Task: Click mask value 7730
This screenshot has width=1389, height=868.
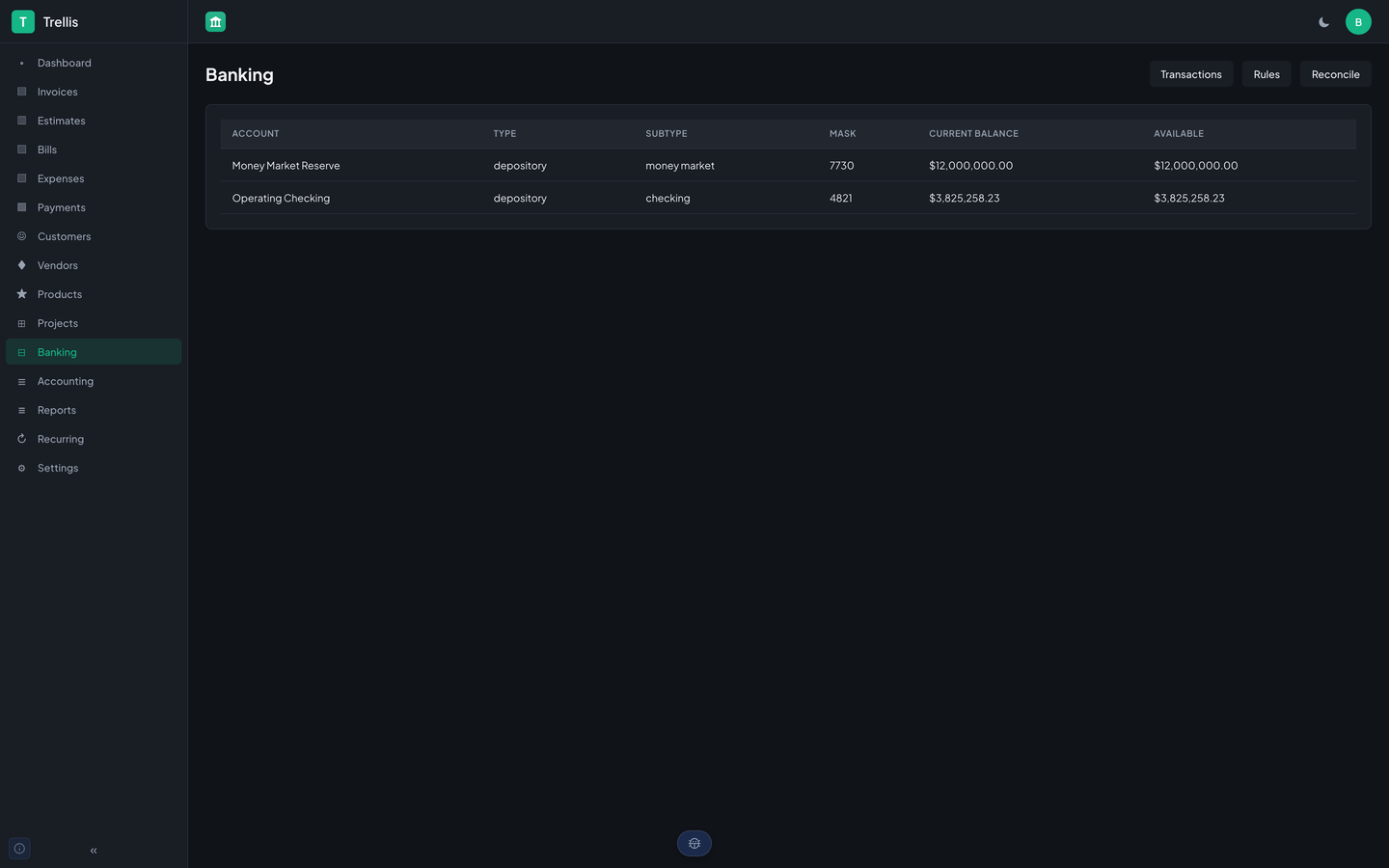Action: [x=842, y=166]
